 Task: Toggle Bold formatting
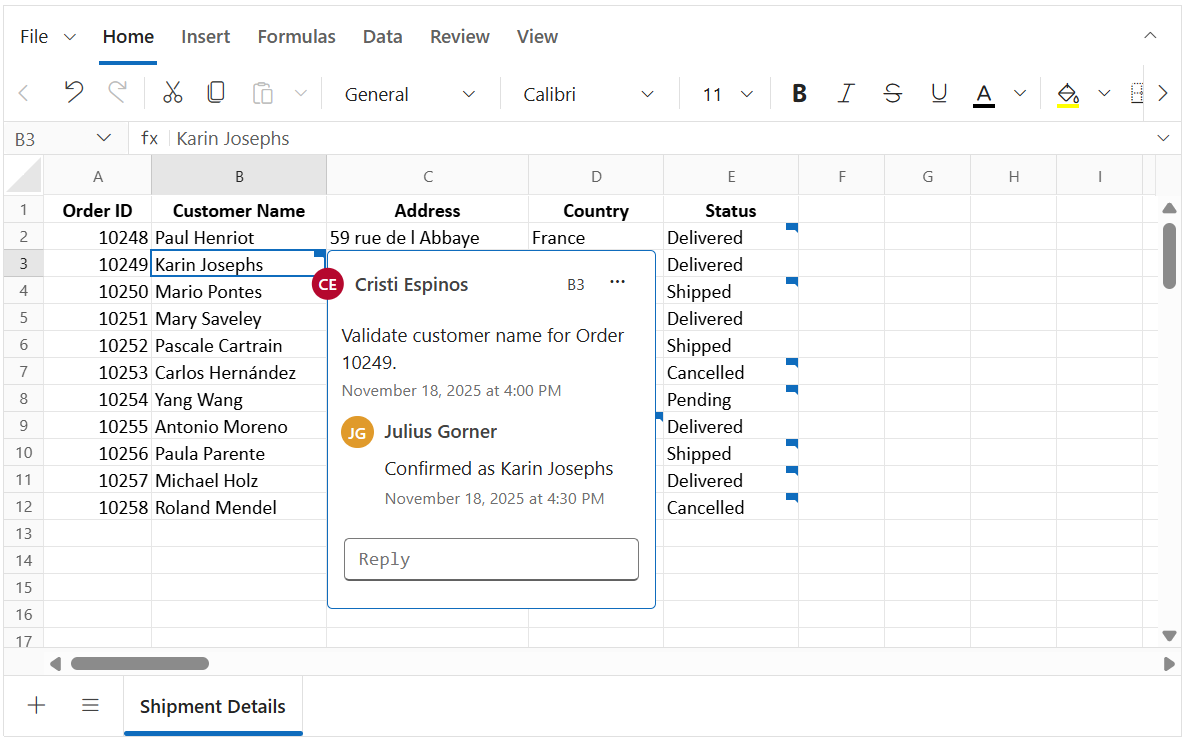799,94
